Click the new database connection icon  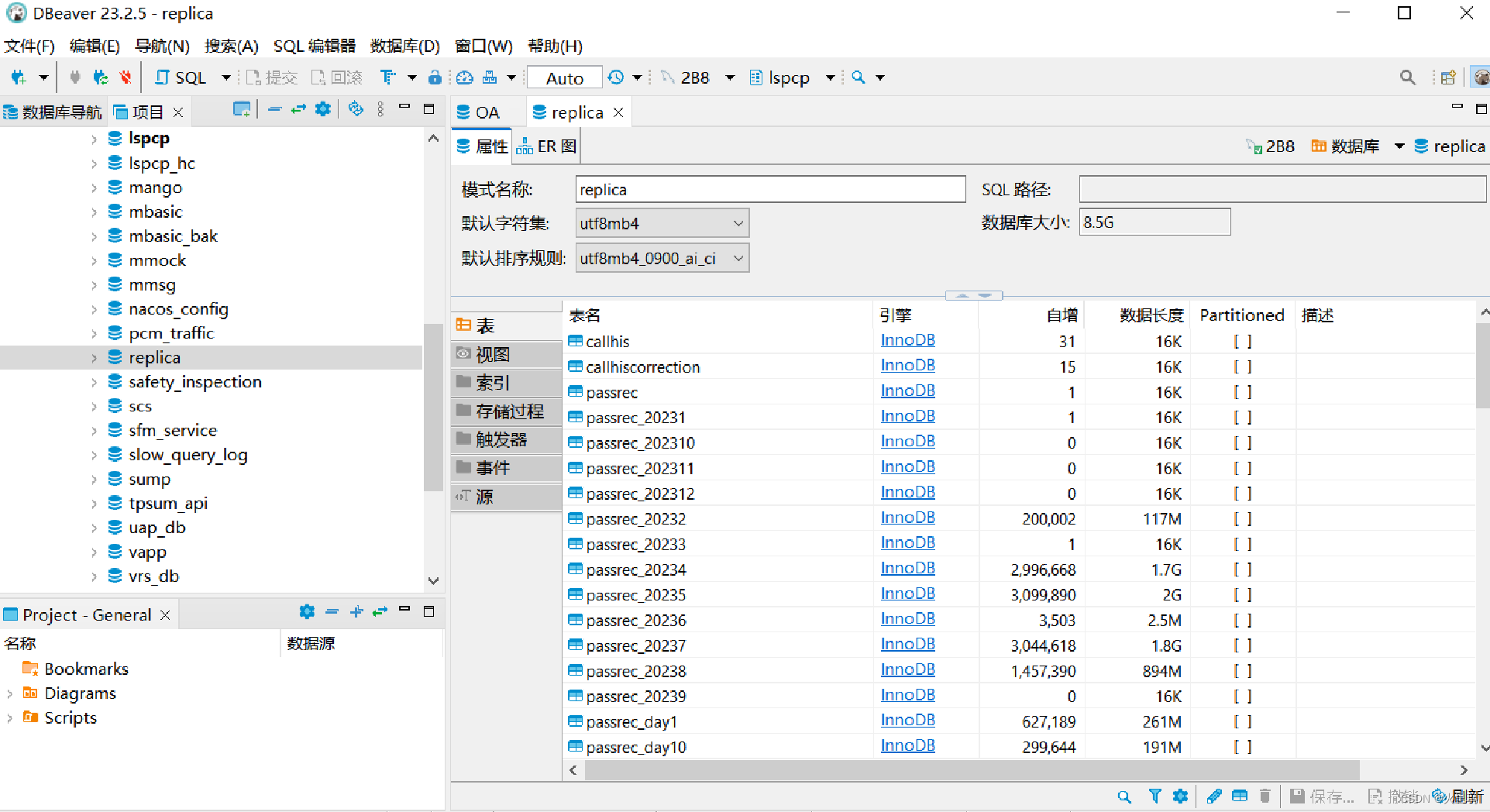19,77
